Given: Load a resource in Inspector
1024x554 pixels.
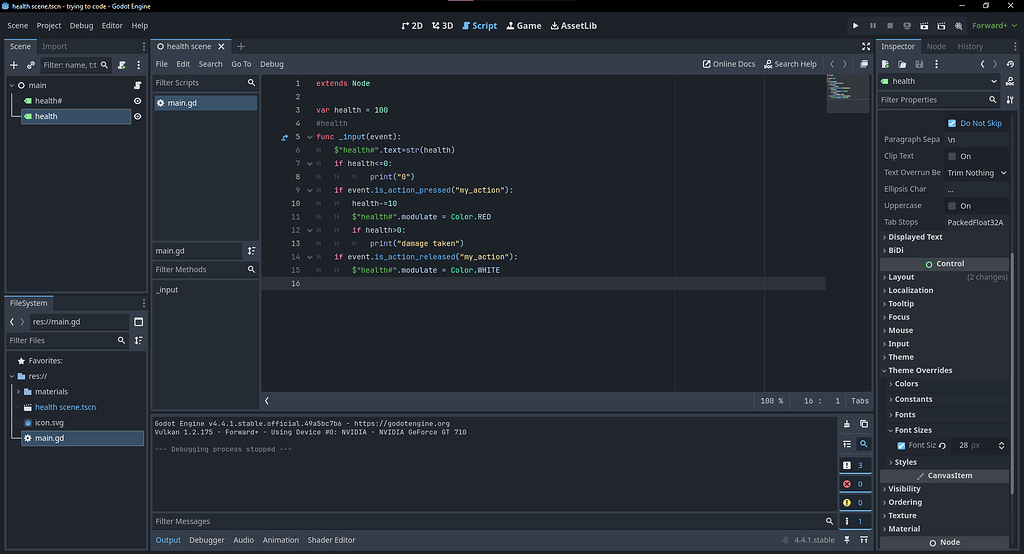Looking at the screenshot, I should click(x=902, y=64).
